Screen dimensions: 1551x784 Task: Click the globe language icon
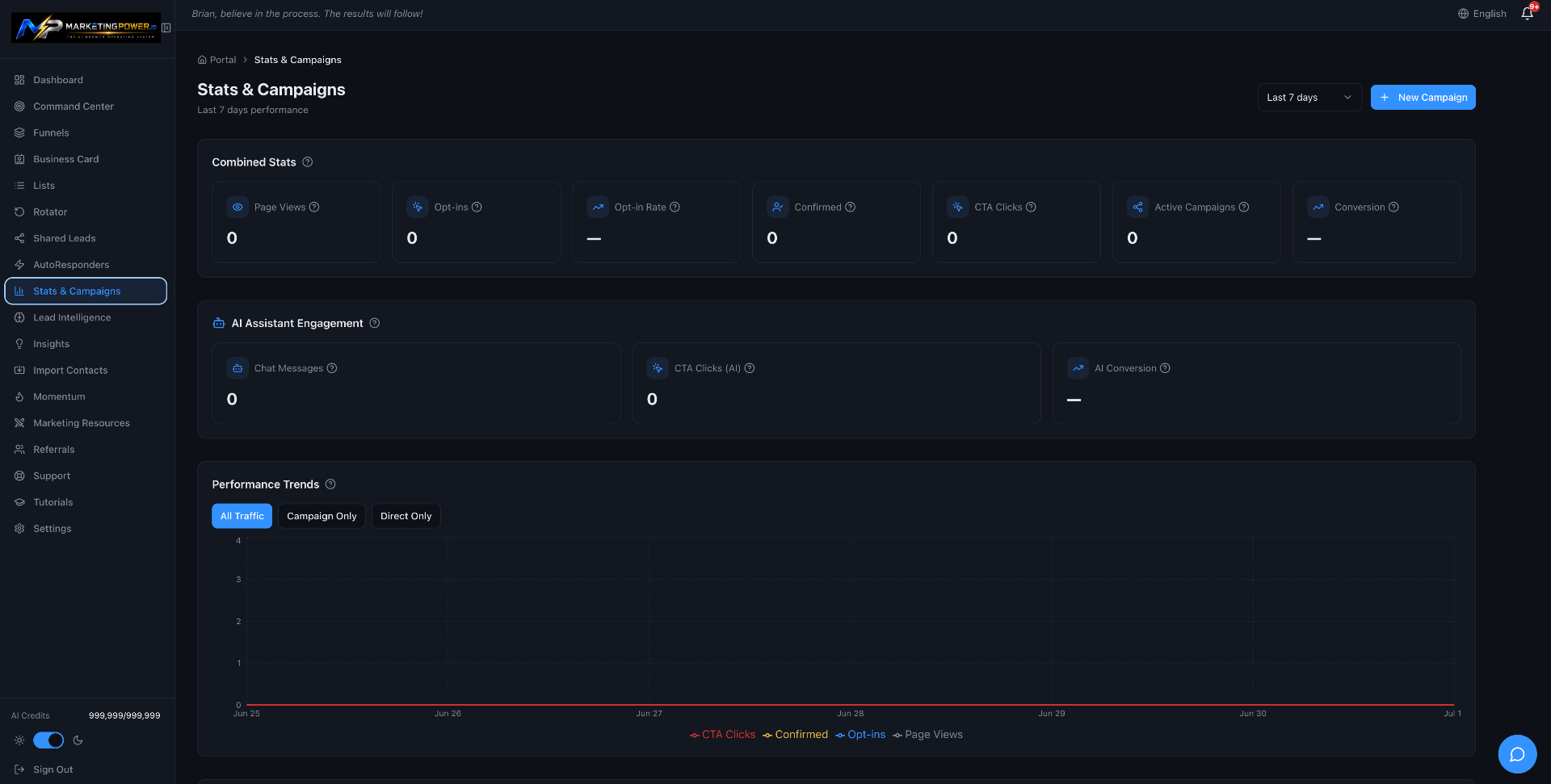point(1463,14)
